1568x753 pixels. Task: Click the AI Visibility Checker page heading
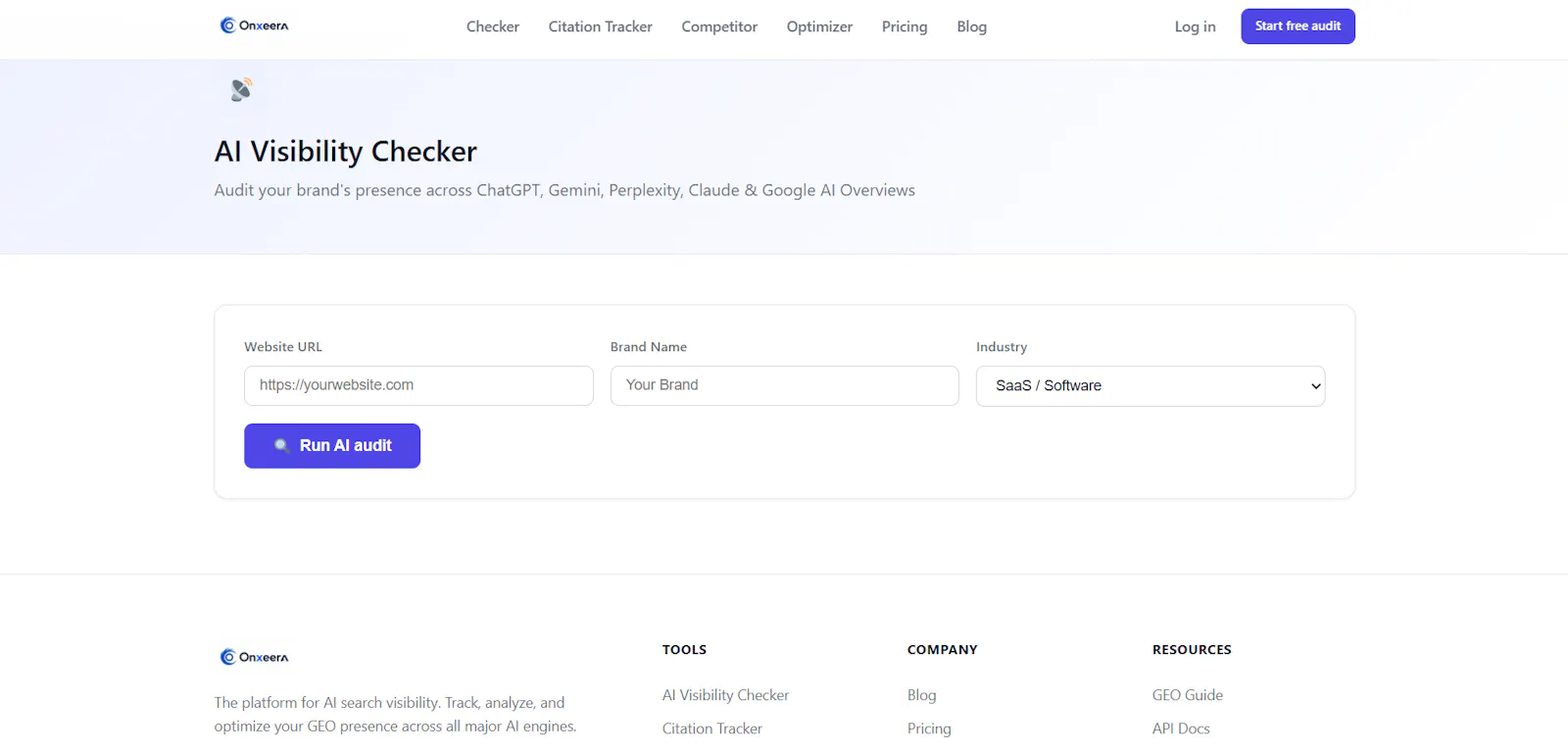click(346, 151)
